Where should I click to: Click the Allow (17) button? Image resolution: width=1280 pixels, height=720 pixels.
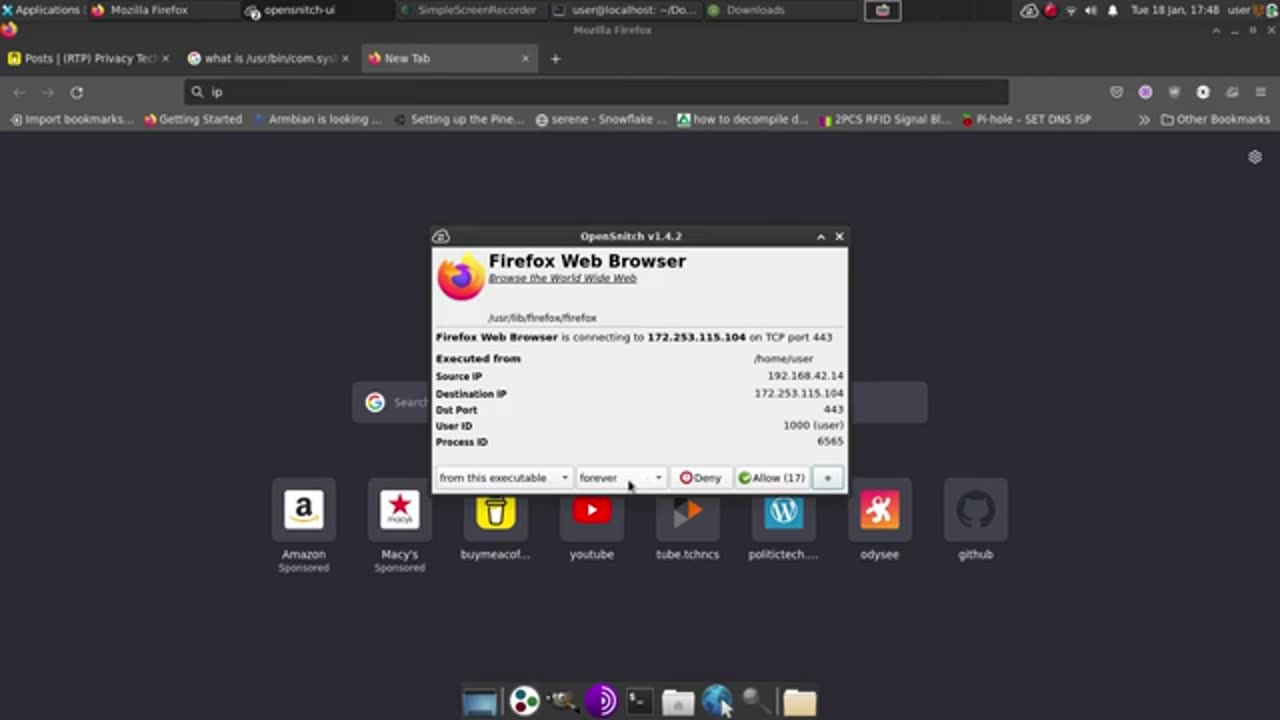point(771,478)
